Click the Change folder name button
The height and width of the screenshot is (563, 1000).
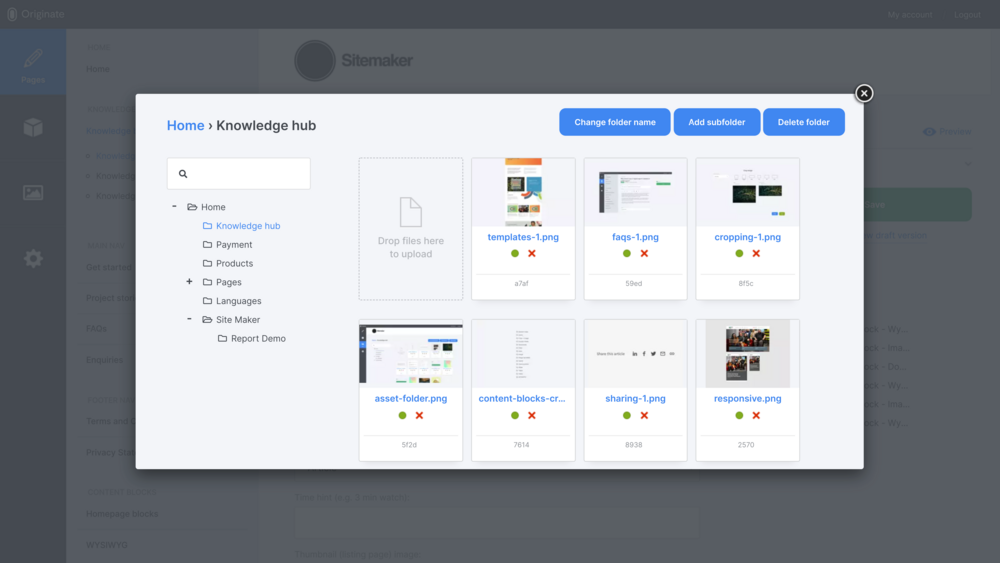[615, 122]
